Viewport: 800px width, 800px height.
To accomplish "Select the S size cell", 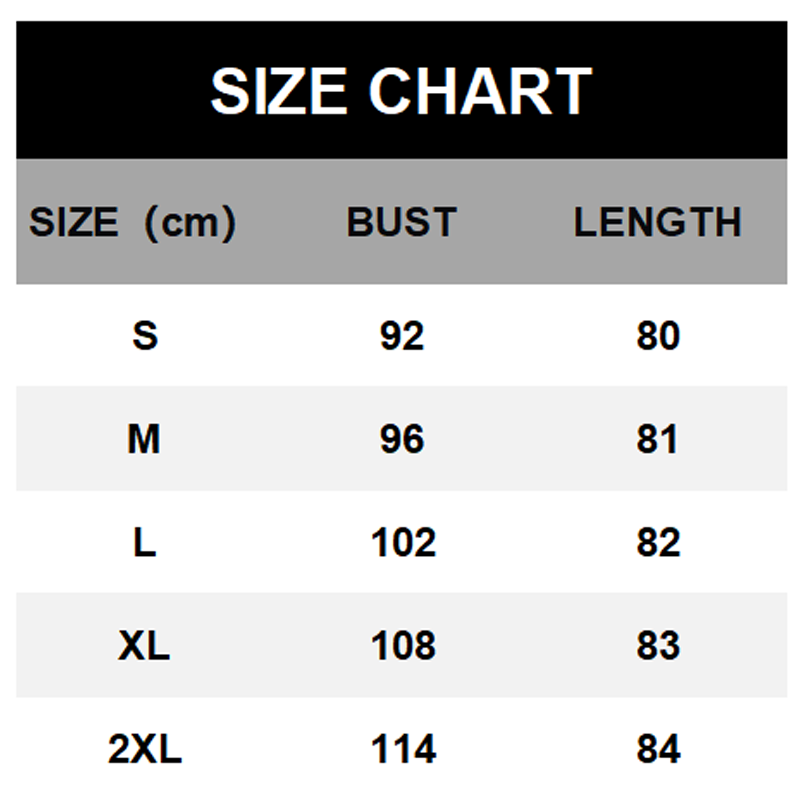I will tap(145, 336).
